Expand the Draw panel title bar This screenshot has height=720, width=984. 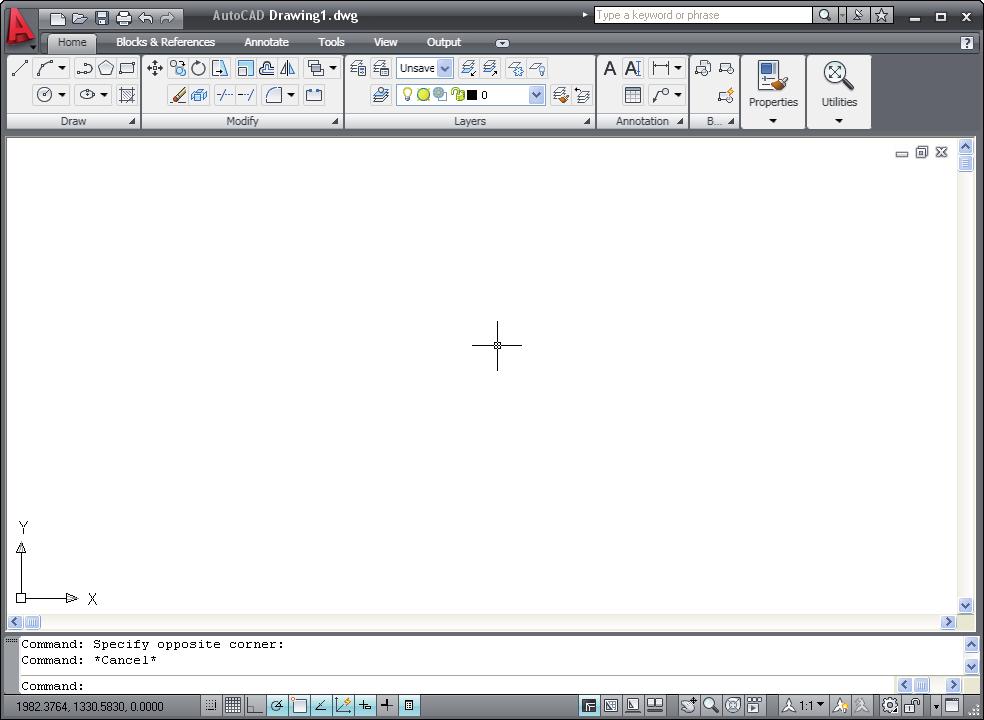[x=73, y=121]
